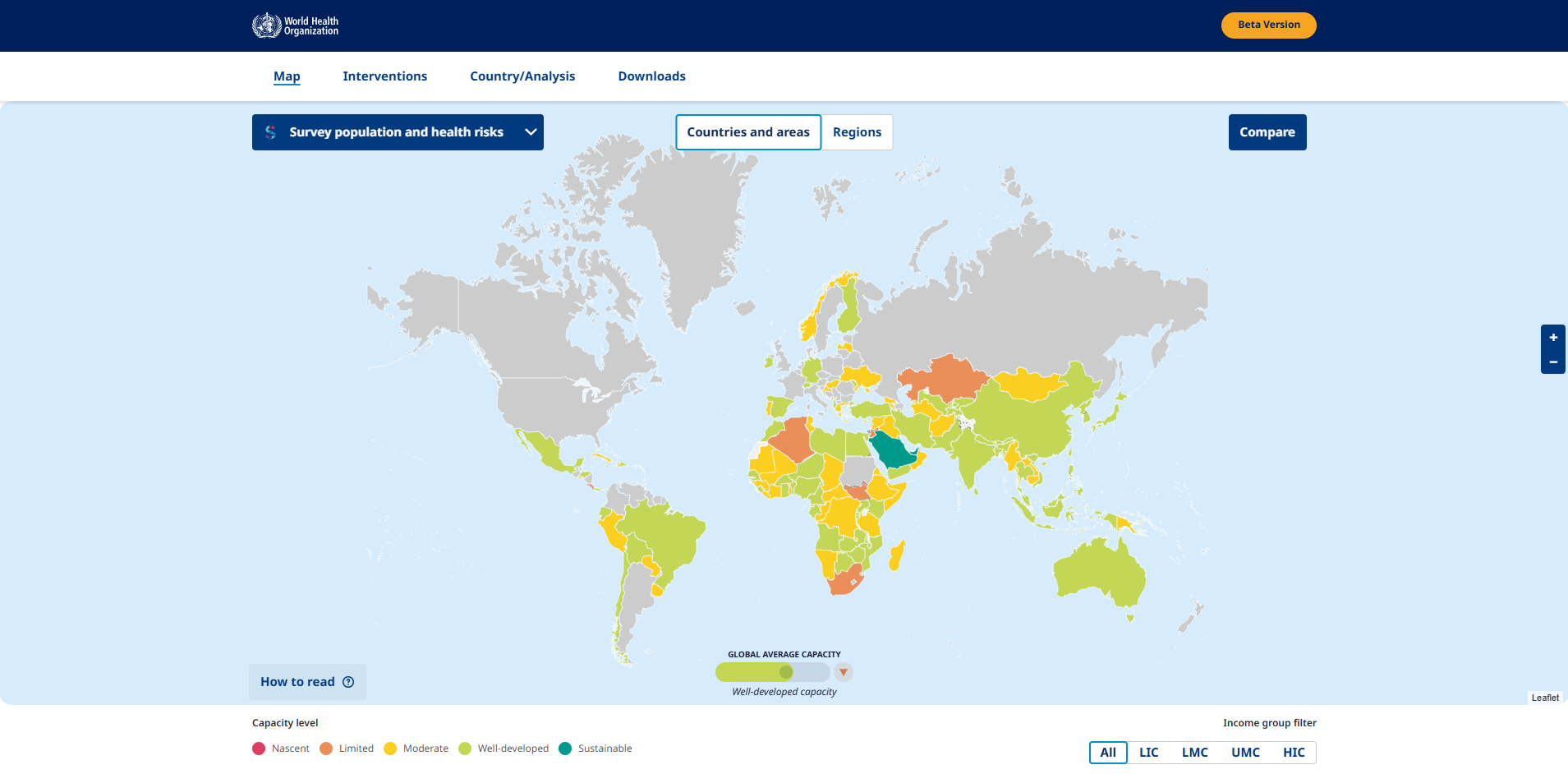The image size is (1568, 774).
Task: Zoom in with the map plus button
Action: [1552, 337]
